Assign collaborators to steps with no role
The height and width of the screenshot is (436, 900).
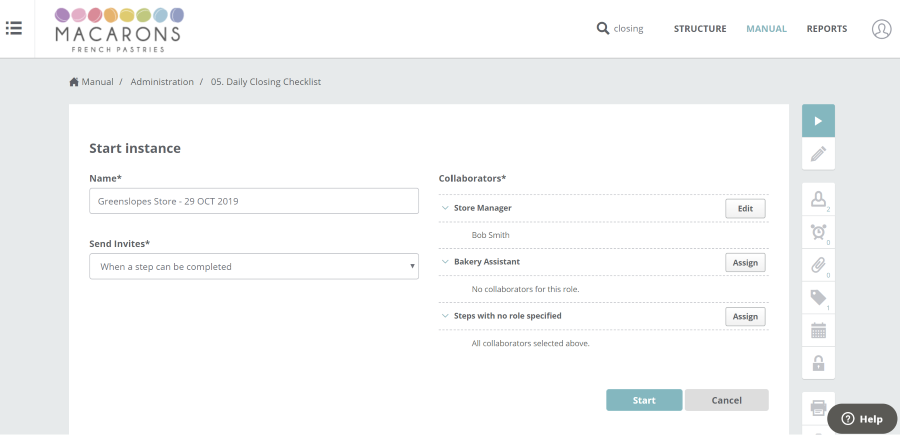click(745, 317)
